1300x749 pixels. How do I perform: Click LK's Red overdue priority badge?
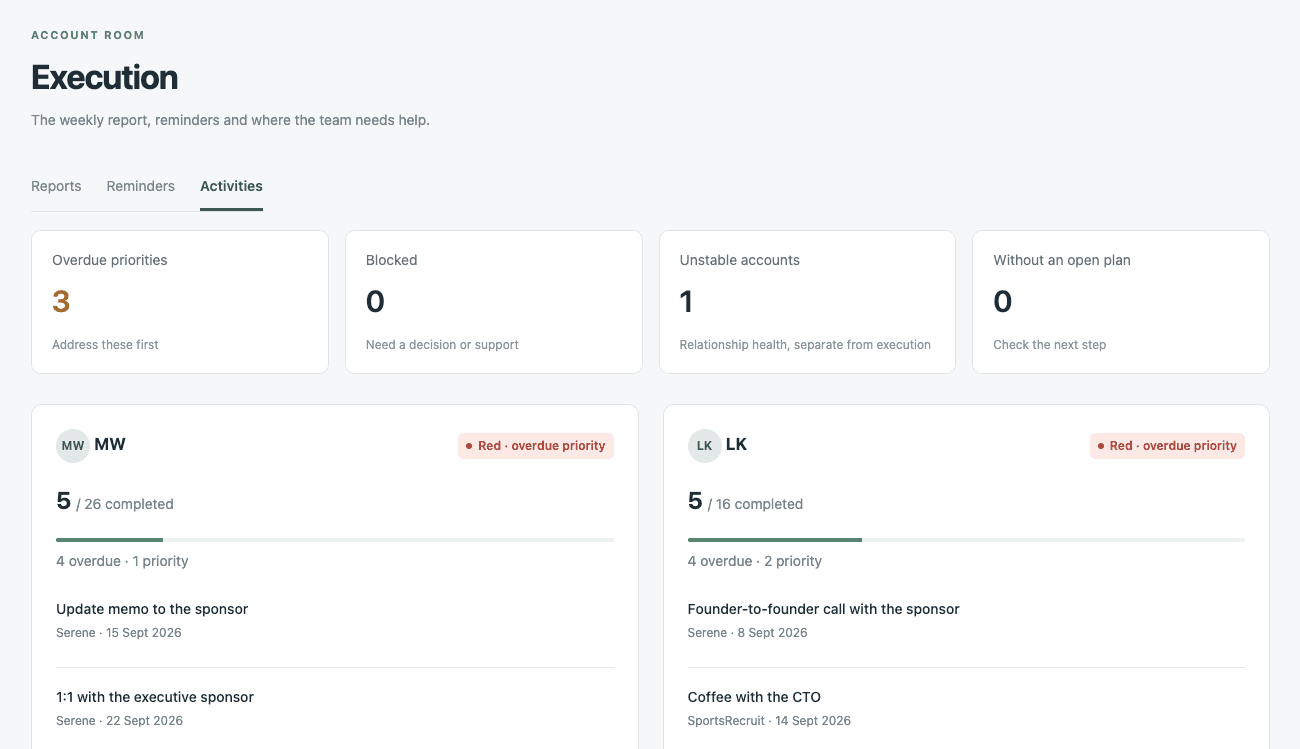tap(1167, 446)
